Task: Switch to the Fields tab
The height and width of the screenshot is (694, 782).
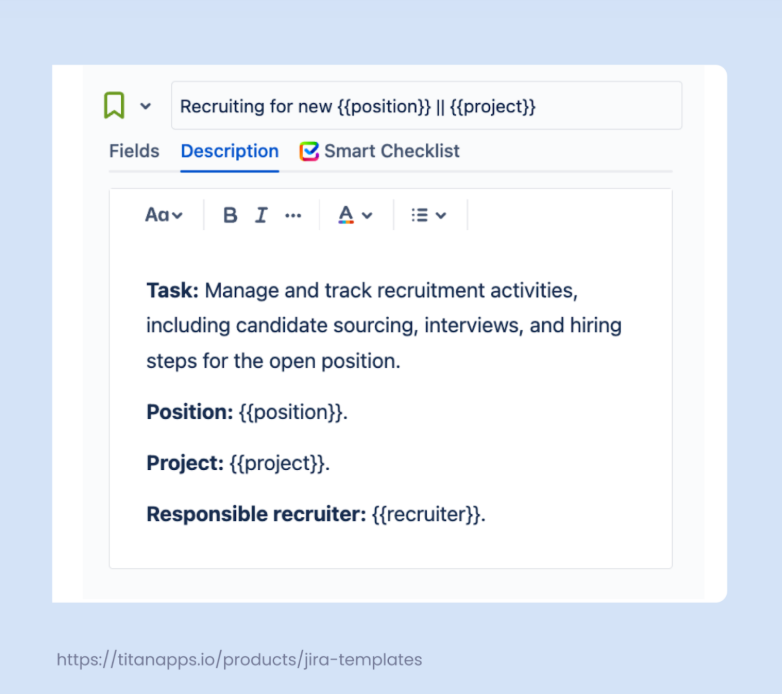Action: click(134, 151)
